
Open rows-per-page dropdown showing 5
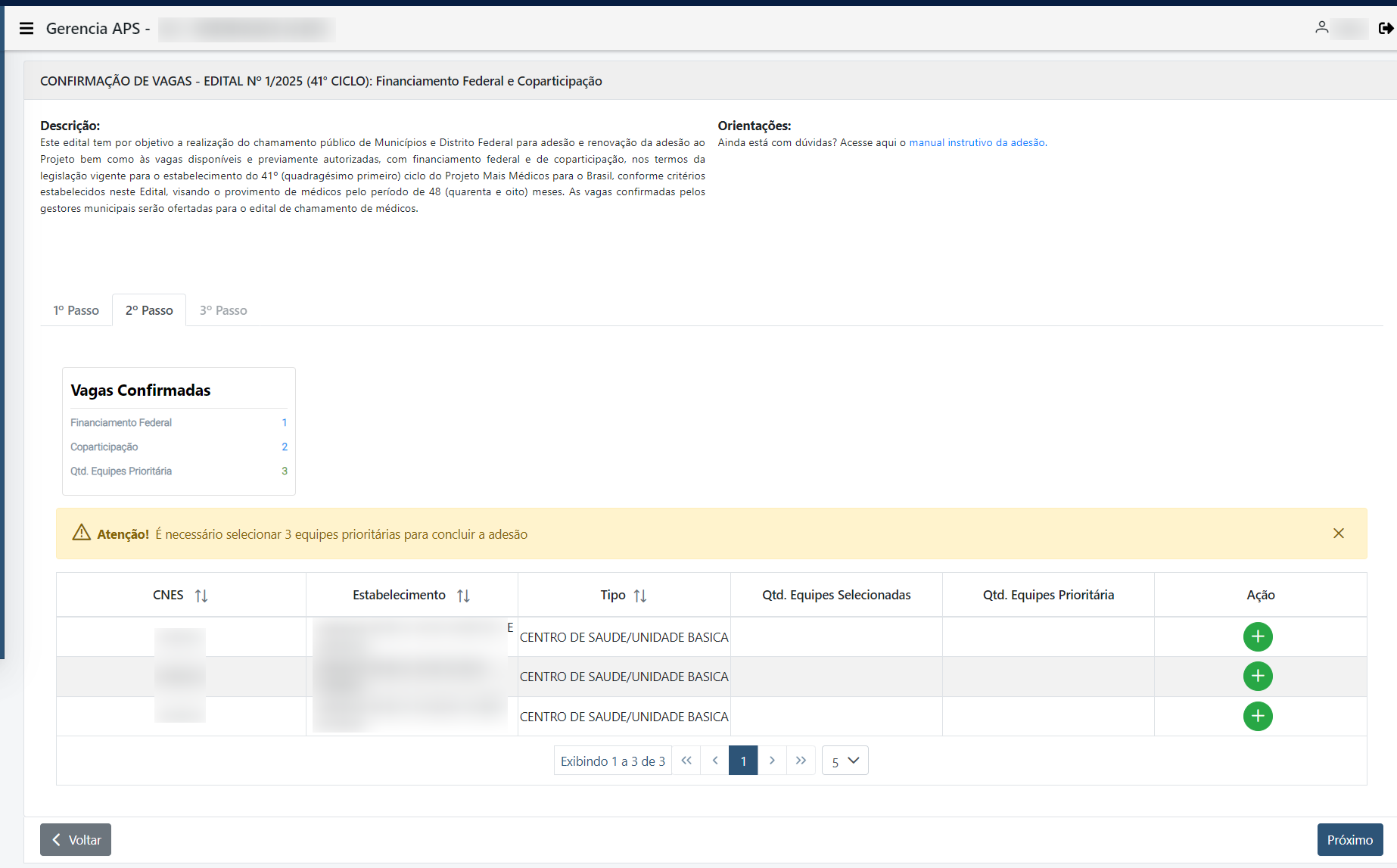(845, 761)
